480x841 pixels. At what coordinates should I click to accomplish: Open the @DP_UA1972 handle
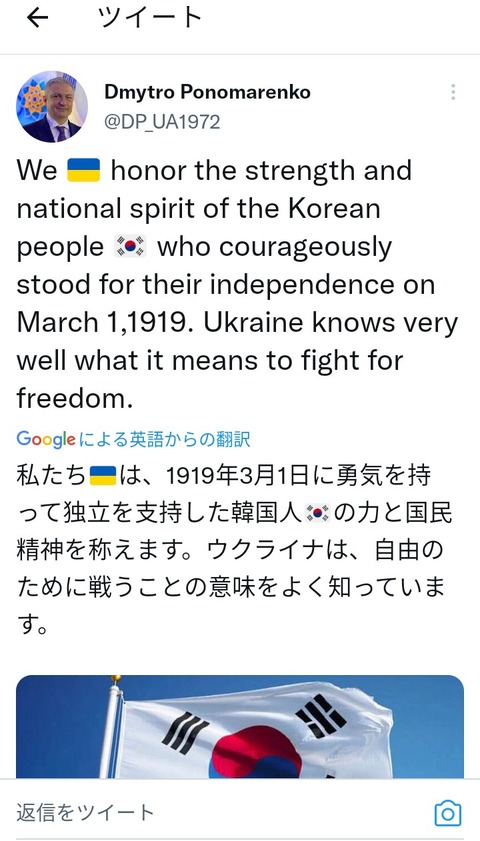(162, 122)
